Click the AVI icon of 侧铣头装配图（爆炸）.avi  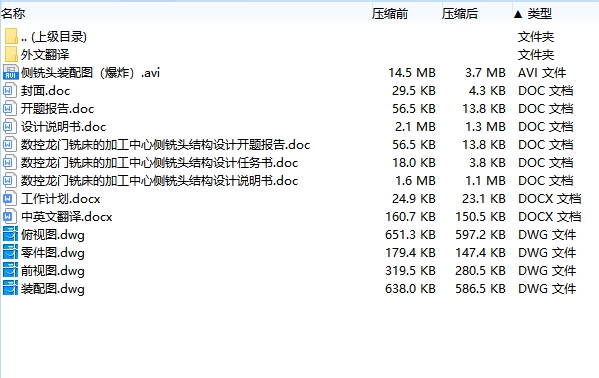[x=11, y=72]
